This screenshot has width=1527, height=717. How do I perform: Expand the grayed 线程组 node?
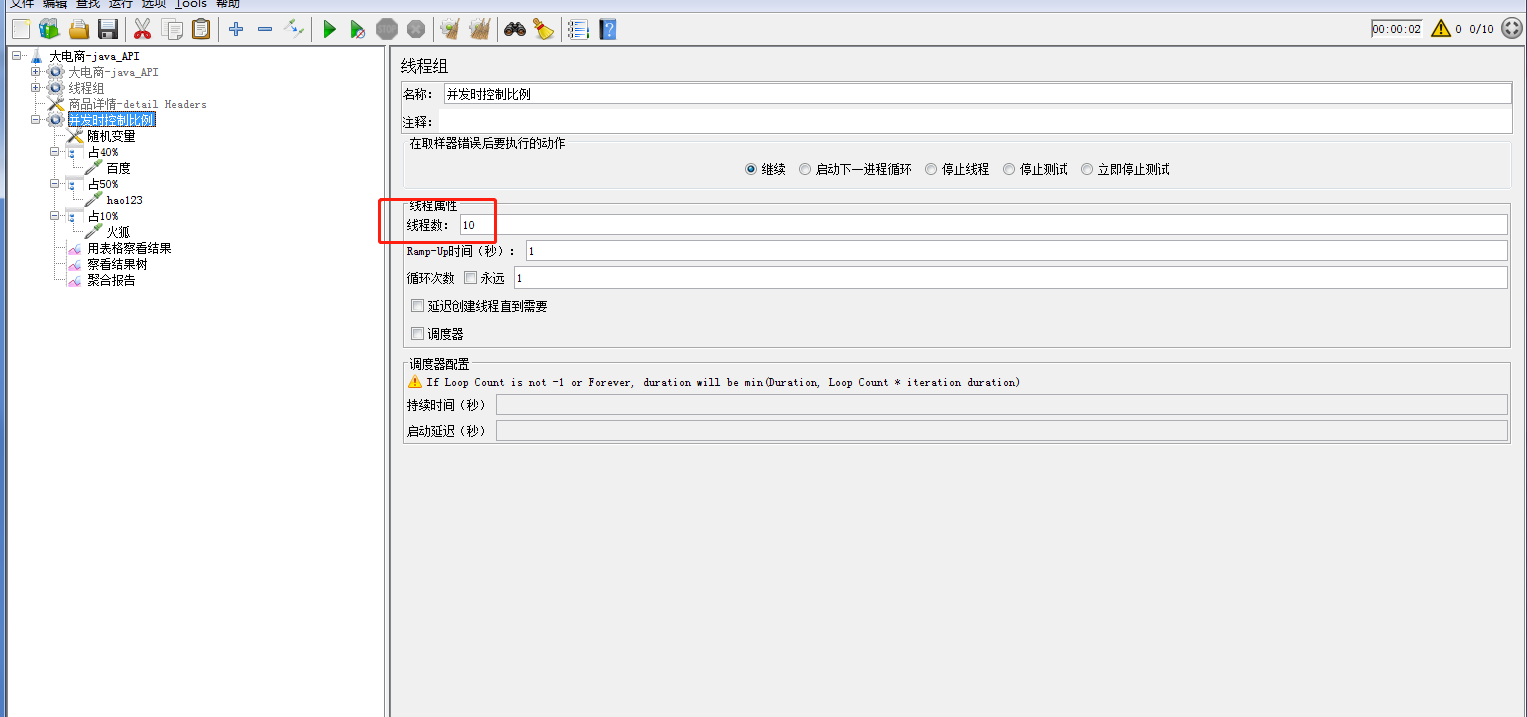pos(37,88)
